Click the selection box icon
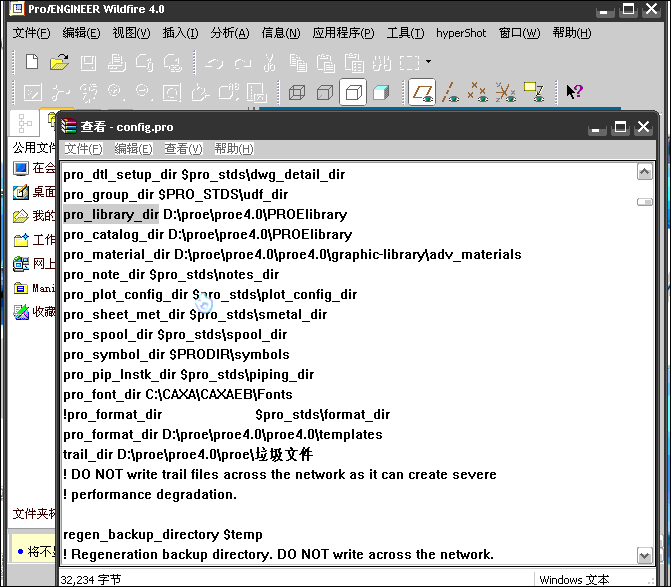 click(410, 63)
